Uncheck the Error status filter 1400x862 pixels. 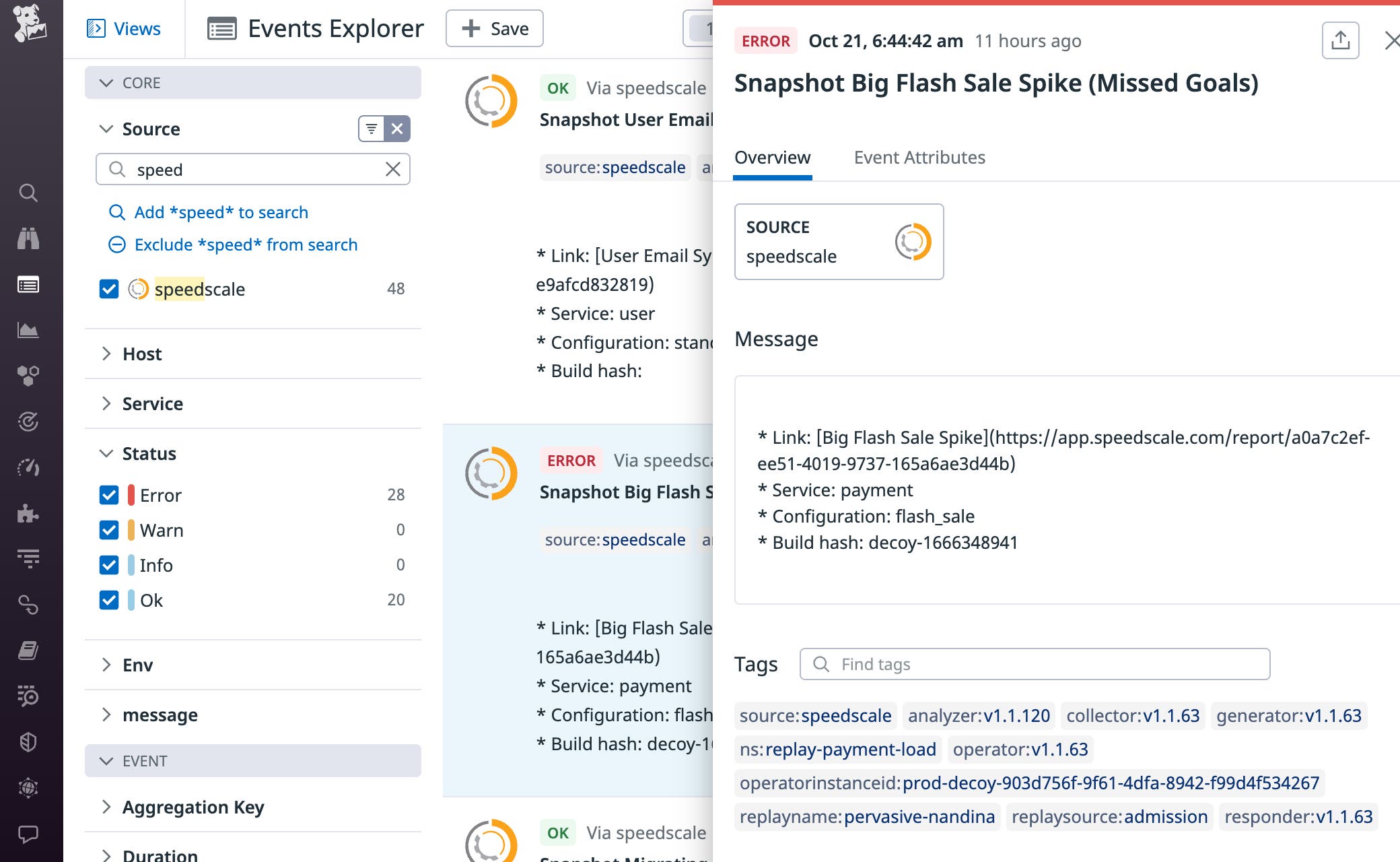coord(110,495)
